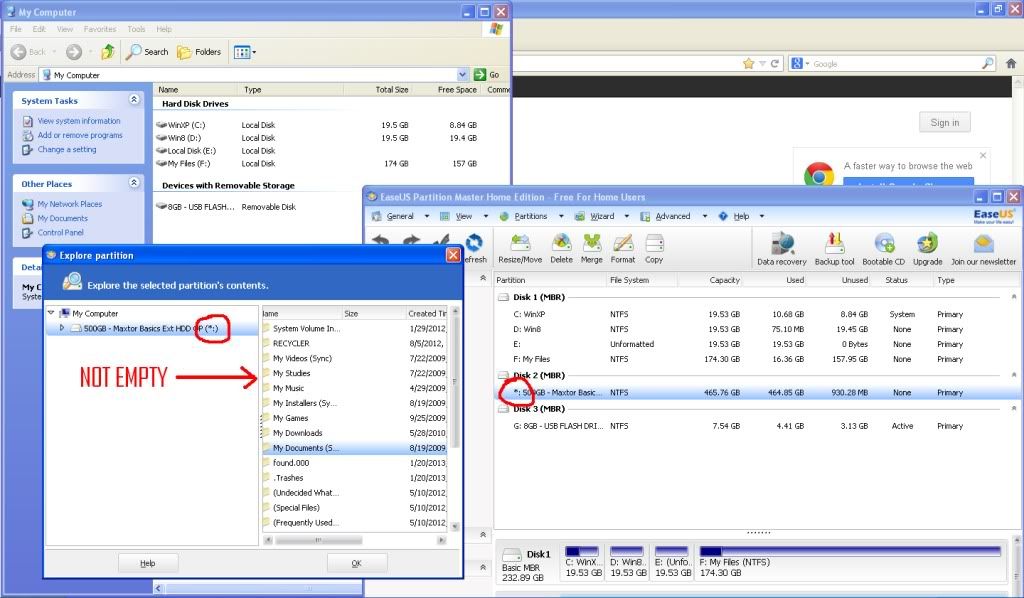Select the My Studies folder
The image size is (1024, 598).
[x=291, y=373]
